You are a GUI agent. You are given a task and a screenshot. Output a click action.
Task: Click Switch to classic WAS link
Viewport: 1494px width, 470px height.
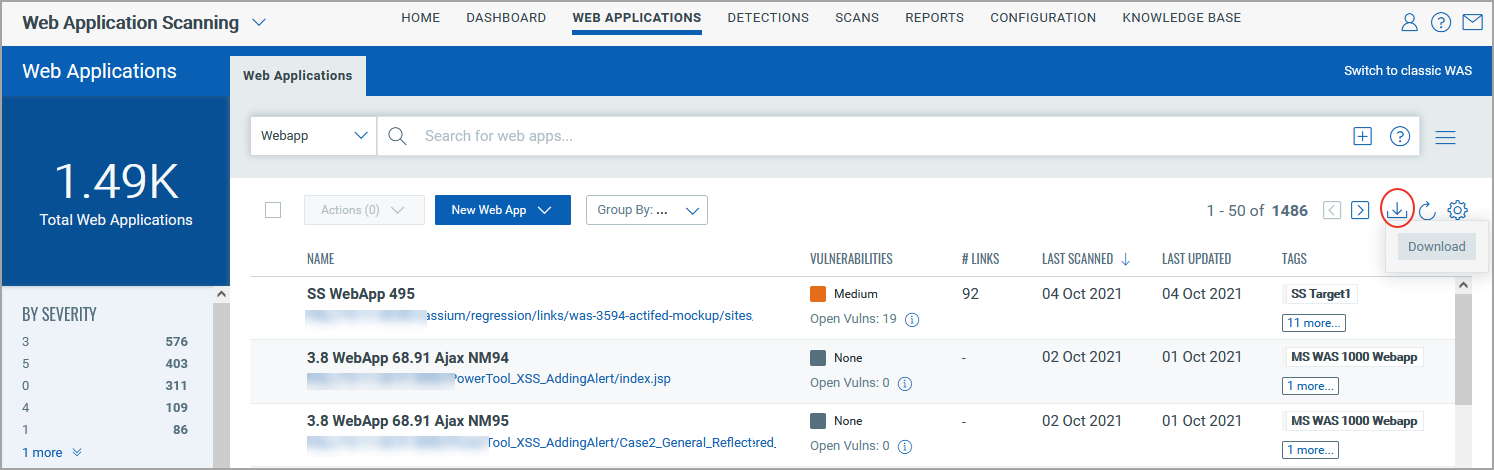coord(1408,71)
